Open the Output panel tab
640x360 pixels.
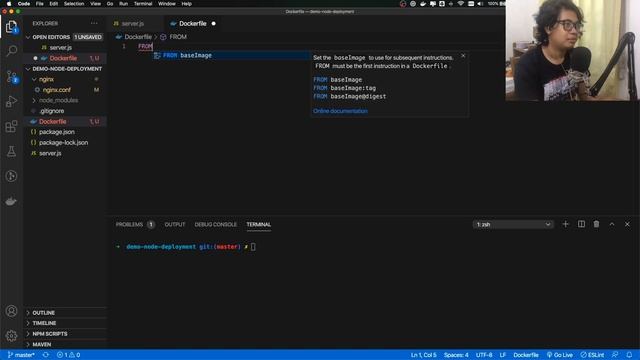tap(175, 224)
